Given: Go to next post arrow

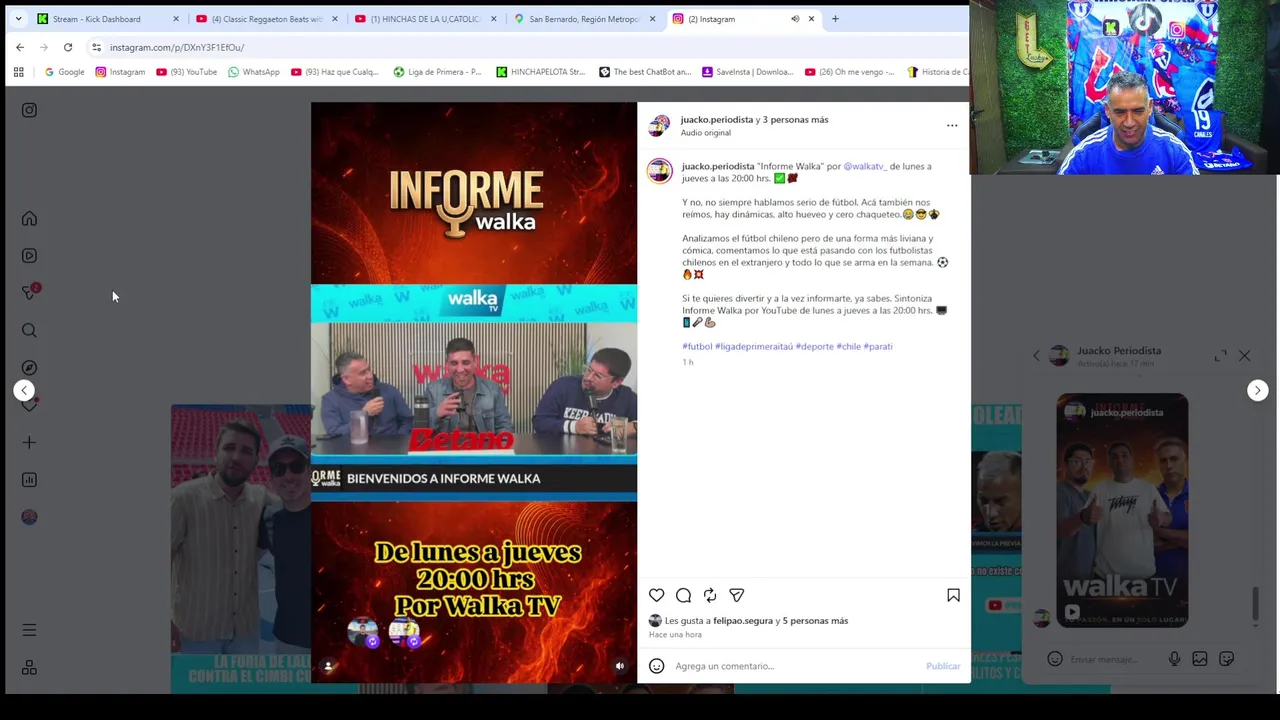Looking at the screenshot, I should [1257, 391].
